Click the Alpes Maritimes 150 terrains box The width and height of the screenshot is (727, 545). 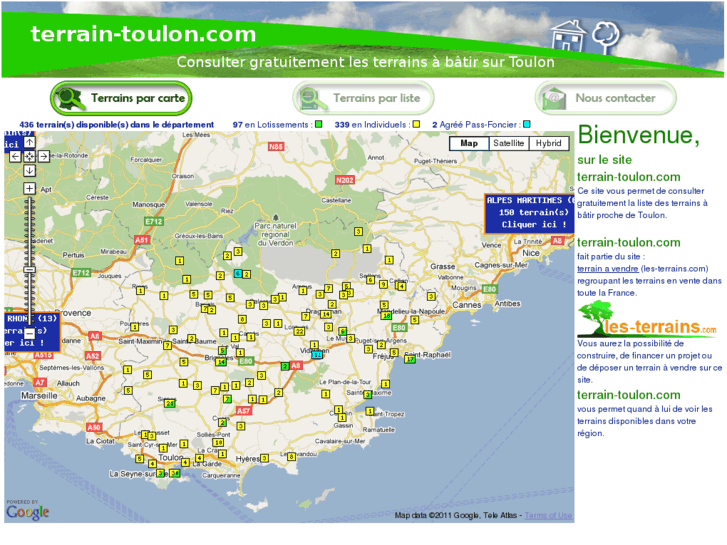point(529,213)
